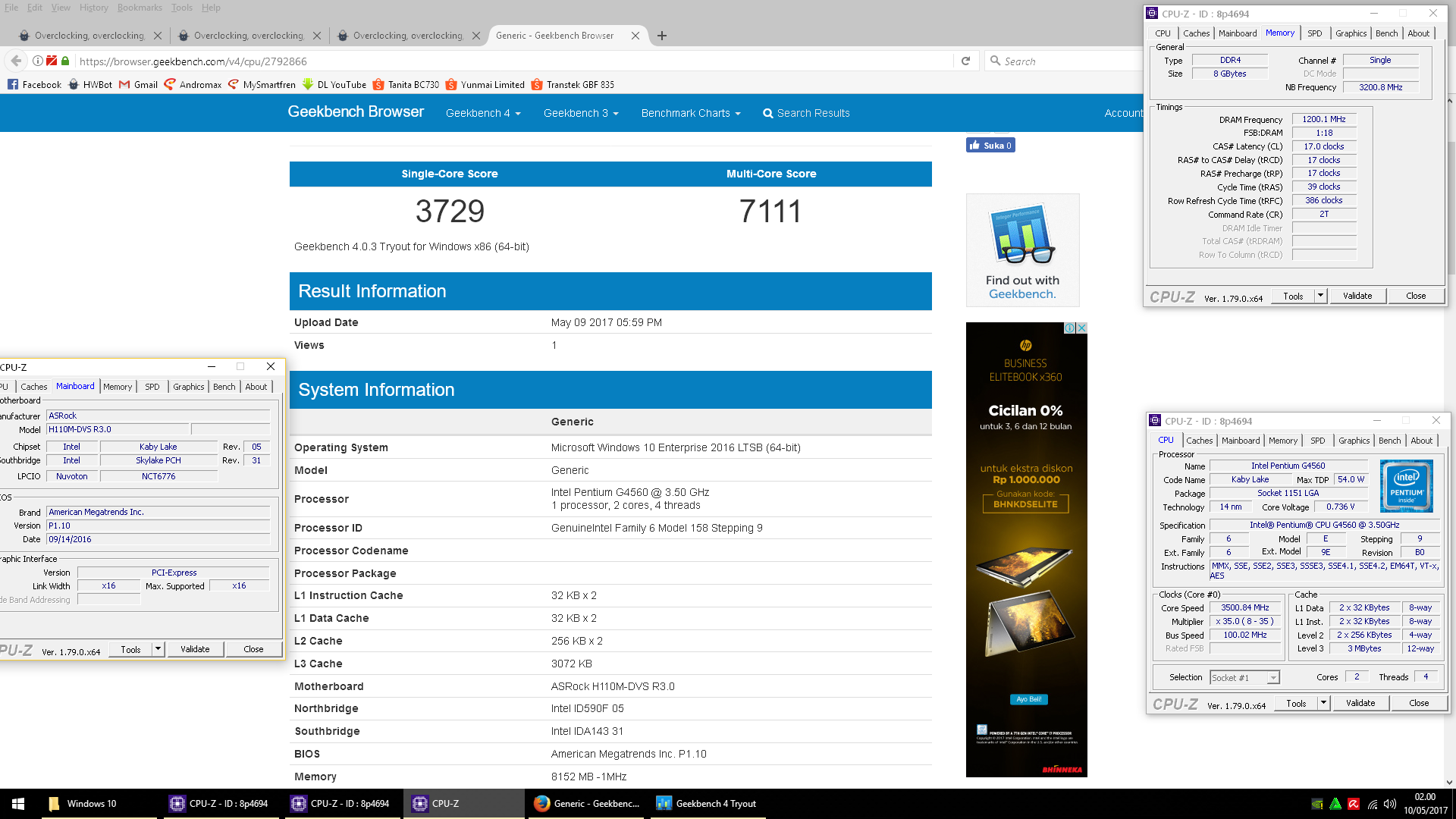This screenshot has width=1456, height=819.
Task: Open the DL YouTube bookmark
Action: click(x=334, y=84)
